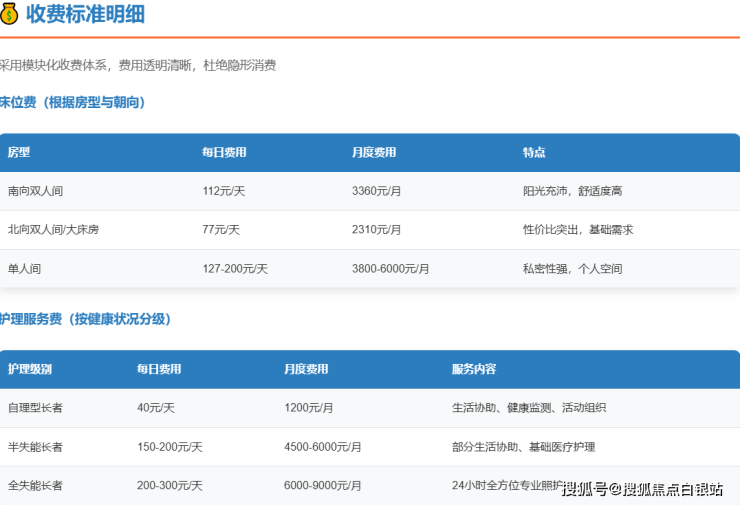This screenshot has width=740, height=505.
Task: Select the 全失能长者 care level row
Action: pos(35,485)
